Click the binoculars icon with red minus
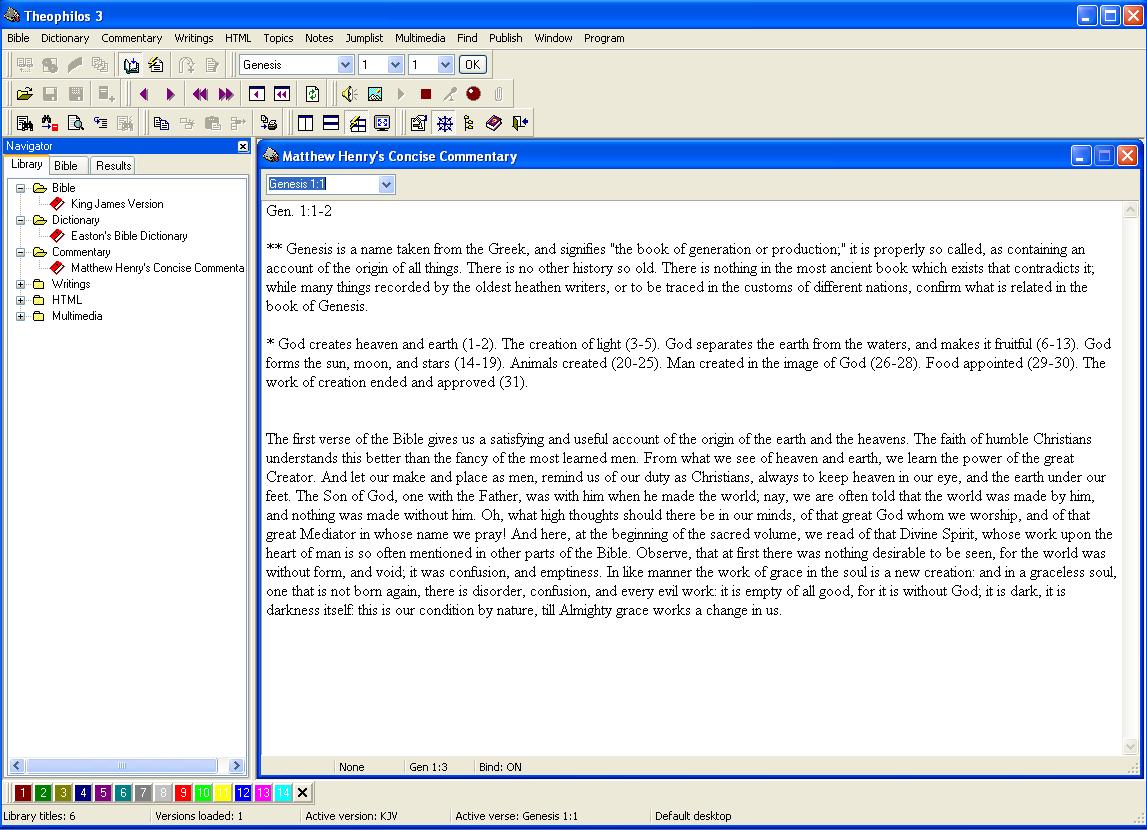The width and height of the screenshot is (1147, 830). 50,123
